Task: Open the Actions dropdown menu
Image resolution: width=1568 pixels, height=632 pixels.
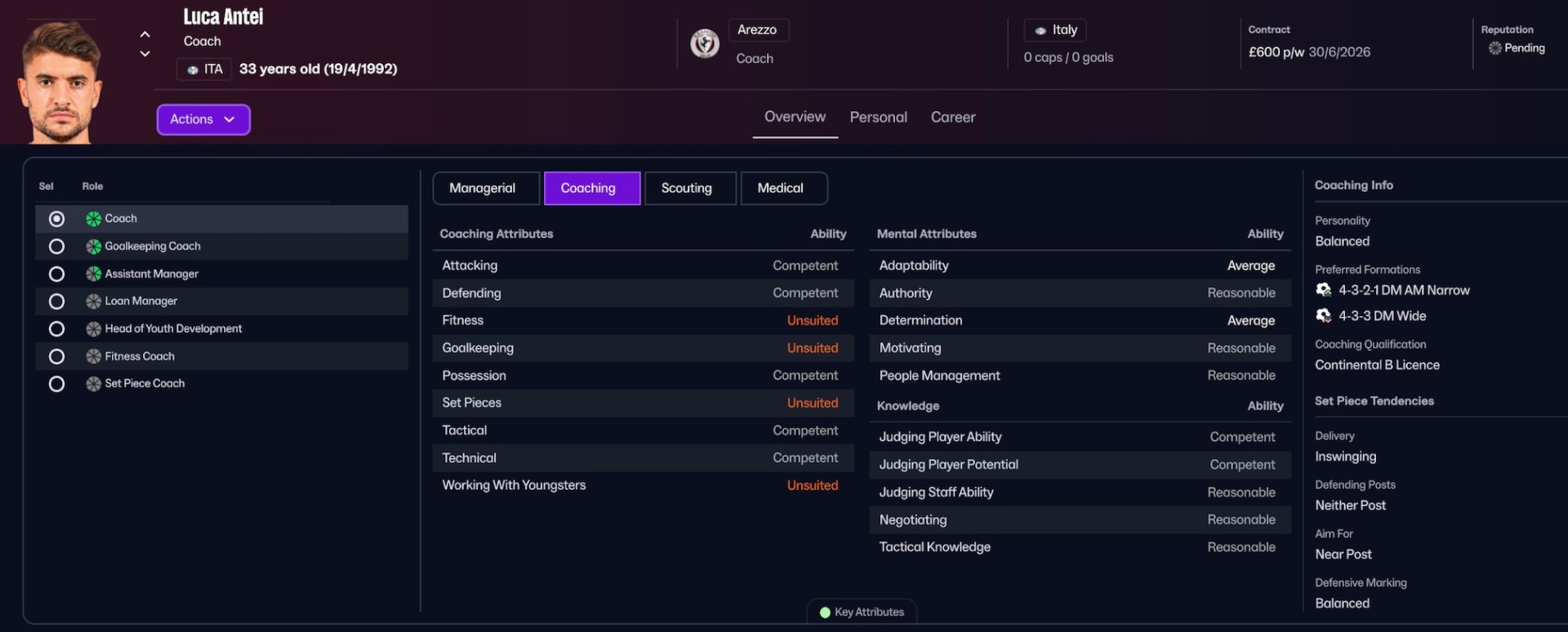Action: pos(203,119)
